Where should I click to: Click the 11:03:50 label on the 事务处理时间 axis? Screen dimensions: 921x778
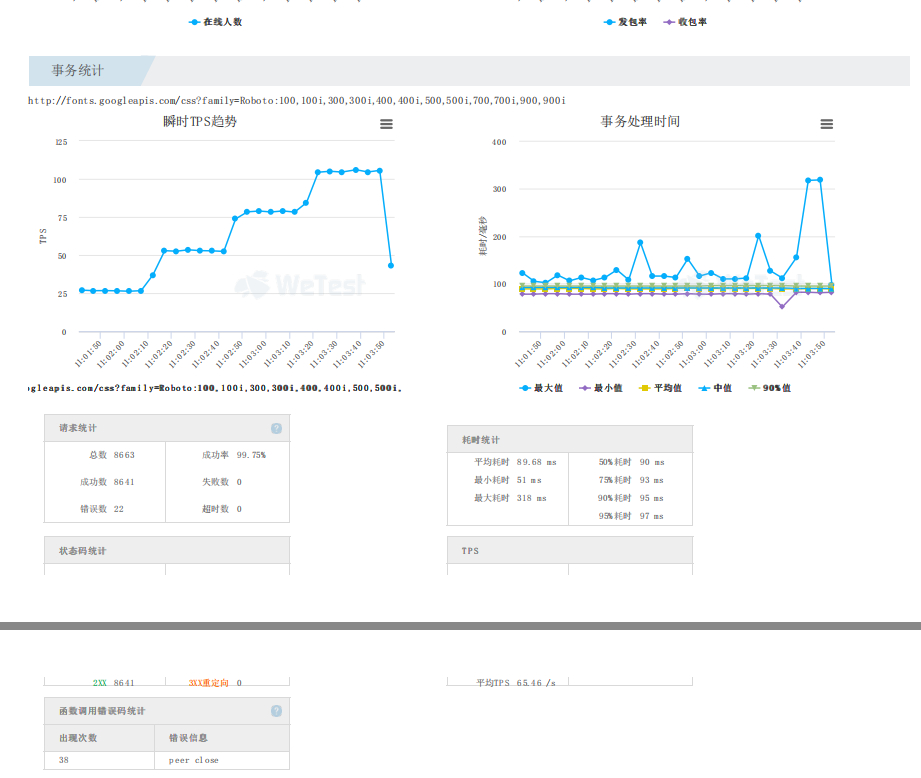812,353
